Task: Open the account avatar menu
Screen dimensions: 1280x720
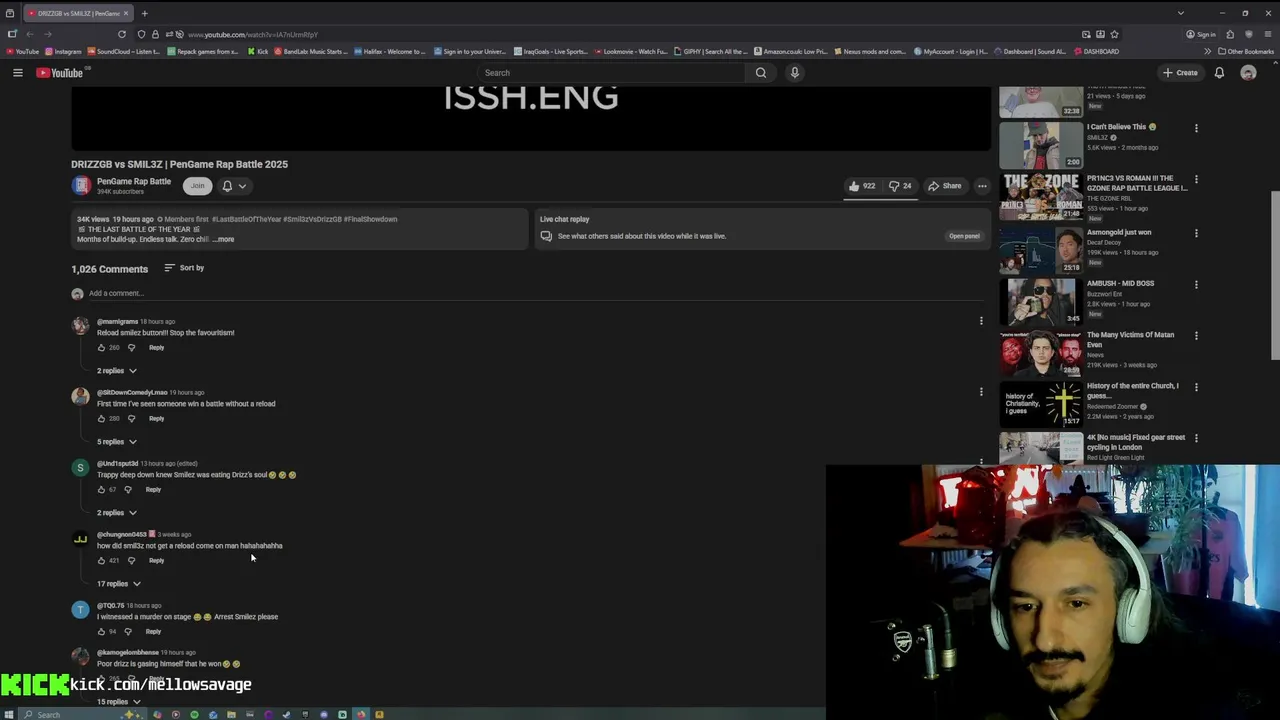Action: 1248,72
